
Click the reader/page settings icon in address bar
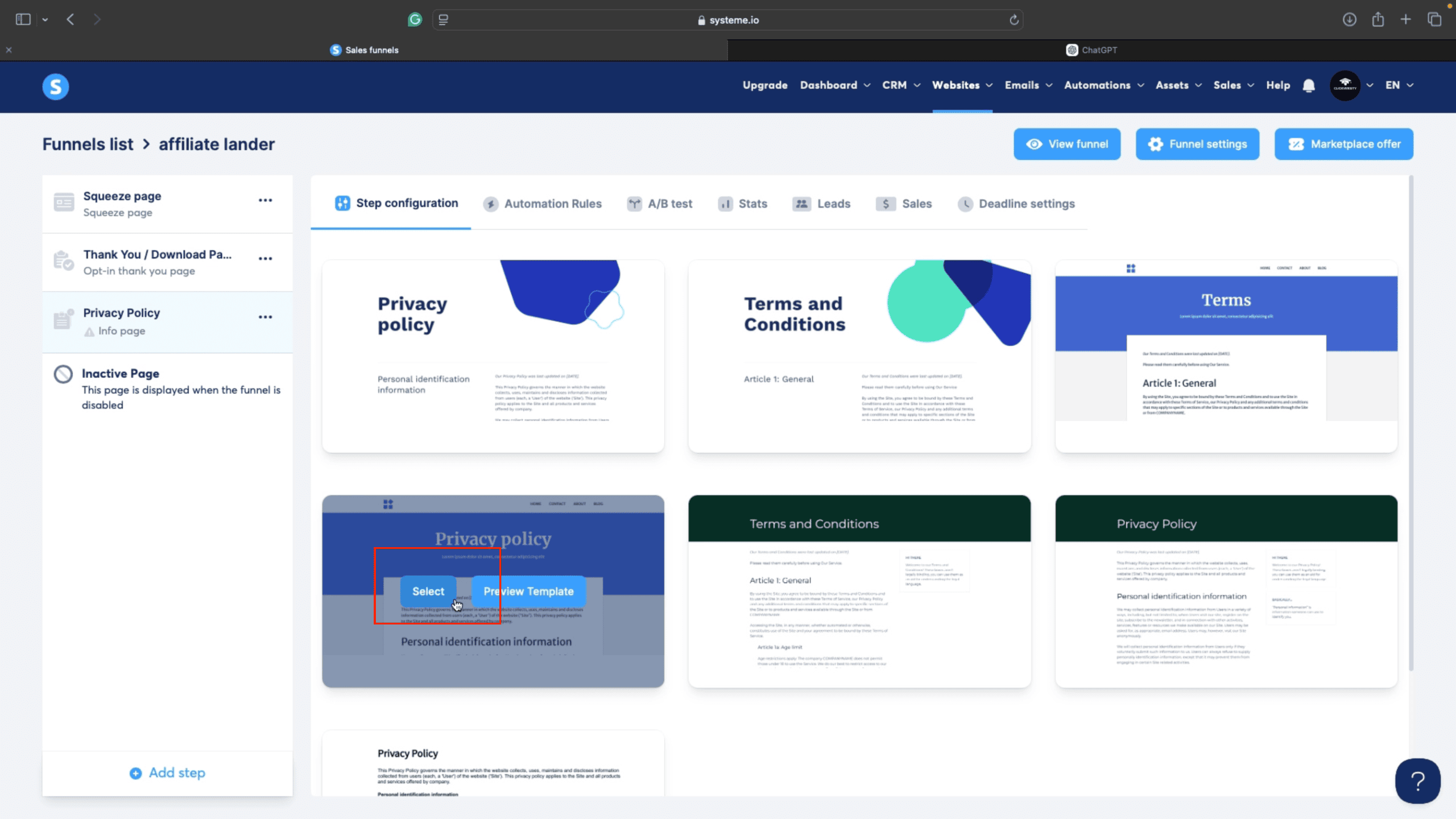tap(443, 19)
